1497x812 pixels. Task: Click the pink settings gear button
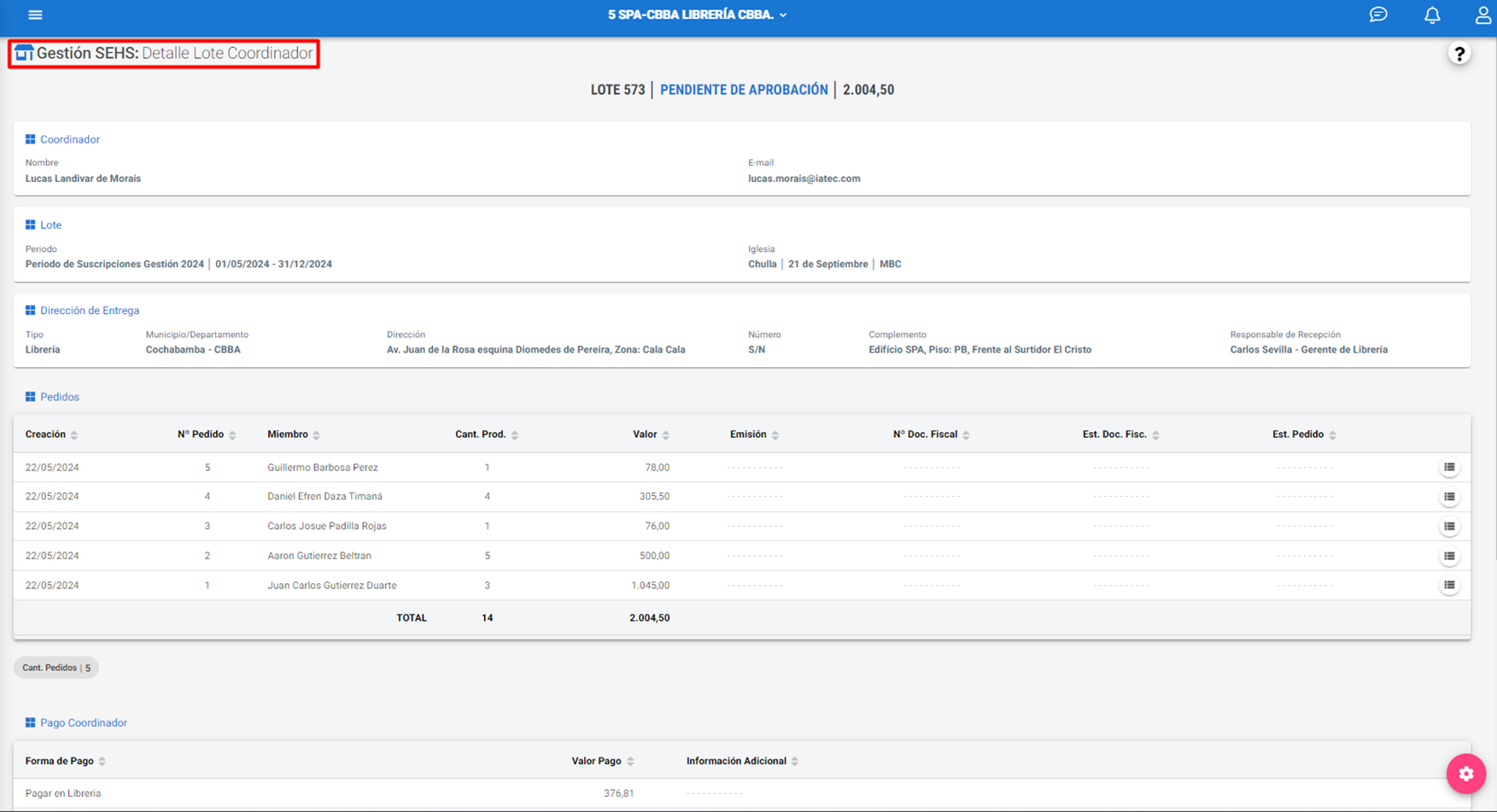pyautogui.click(x=1466, y=774)
